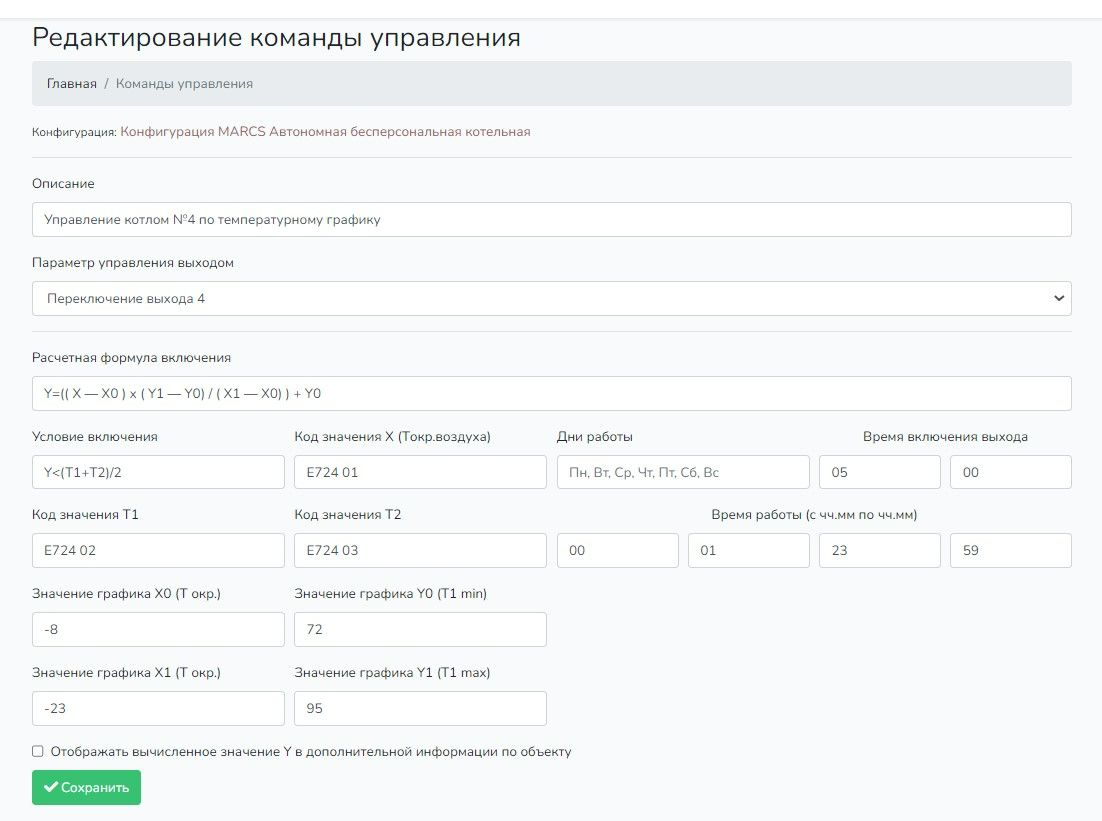Focus the Значение графика Y0 (T1 min) field
Image resolution: width=1102 pixels, height=821 pixels.
pyautogui.click(x=420, y=629)
